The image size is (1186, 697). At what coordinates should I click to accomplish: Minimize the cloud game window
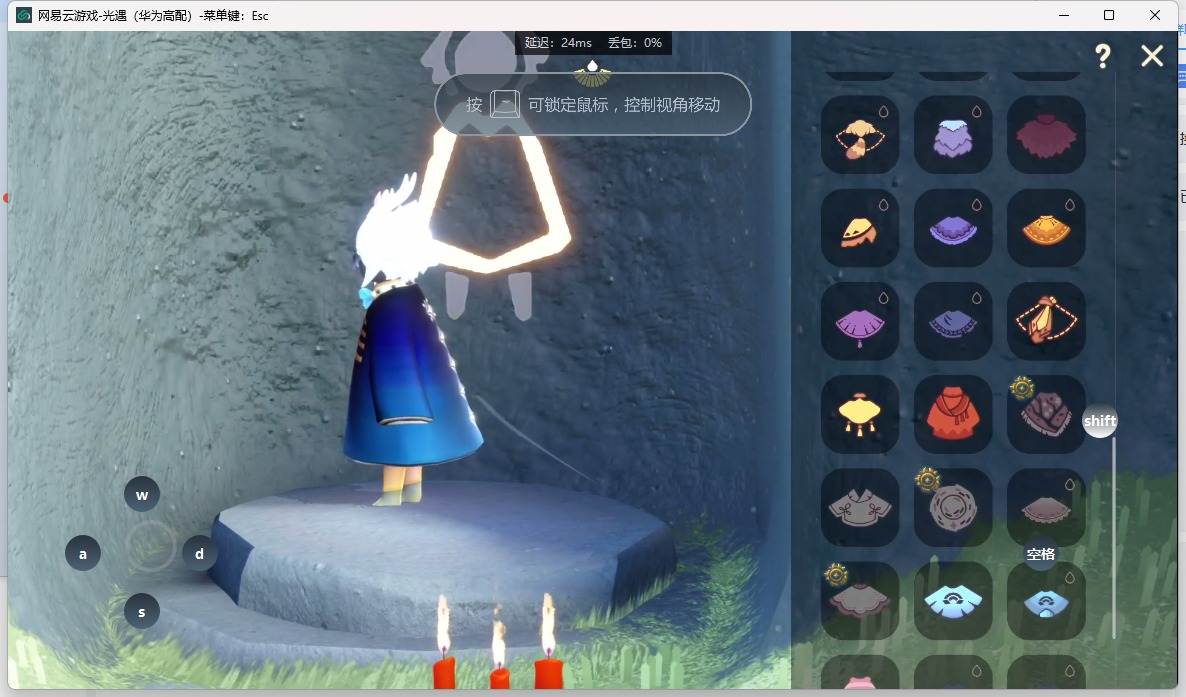click(x=1063, y=15)
